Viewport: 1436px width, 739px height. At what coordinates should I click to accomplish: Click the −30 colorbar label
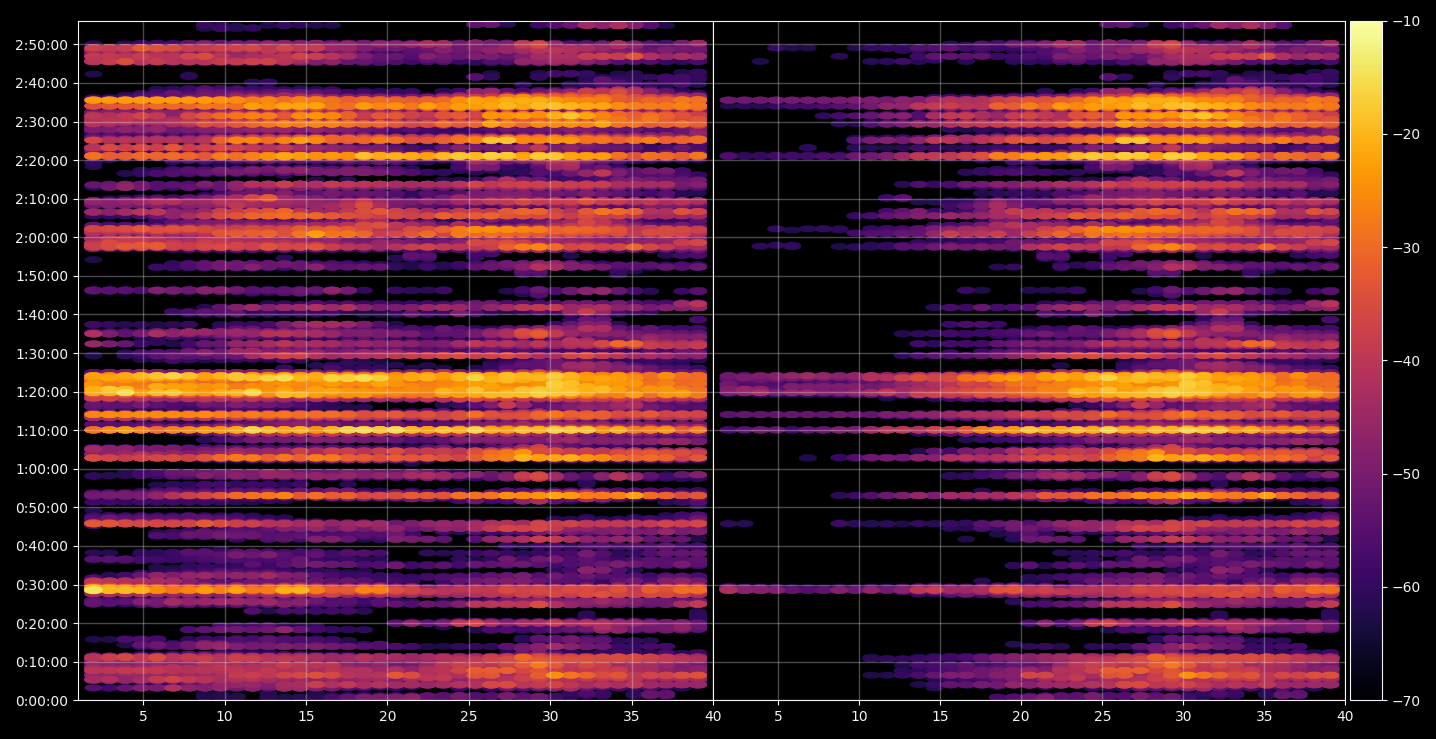1405,248
